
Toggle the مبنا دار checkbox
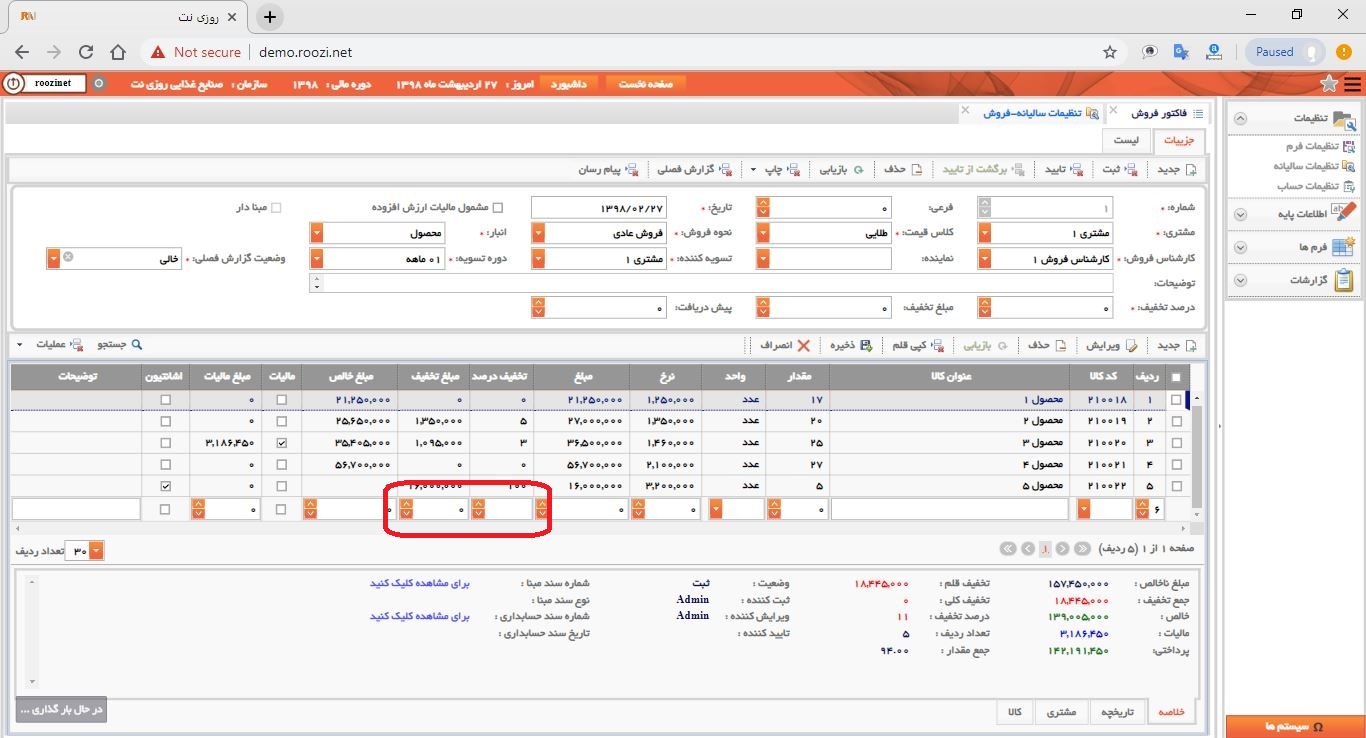(277, 207)
